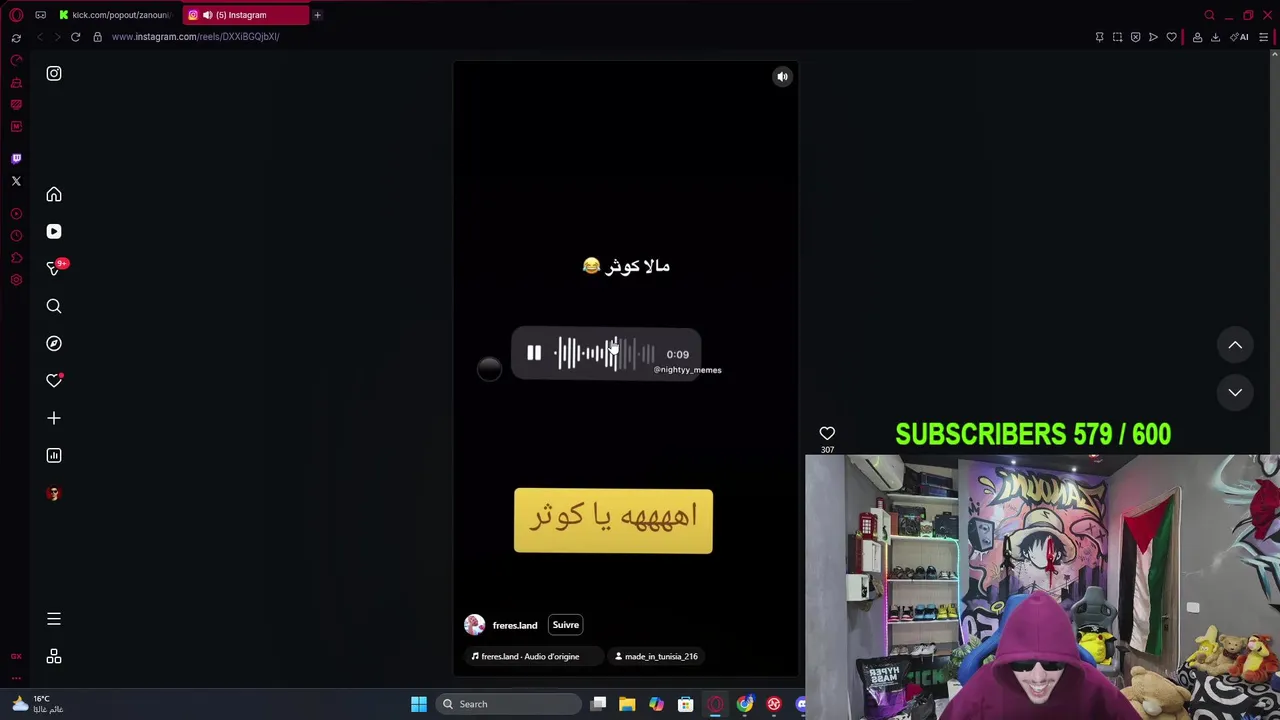Click the instagram.com address bar URL
The height and width of the screenshot is (720, 1280).
point(195,37)
